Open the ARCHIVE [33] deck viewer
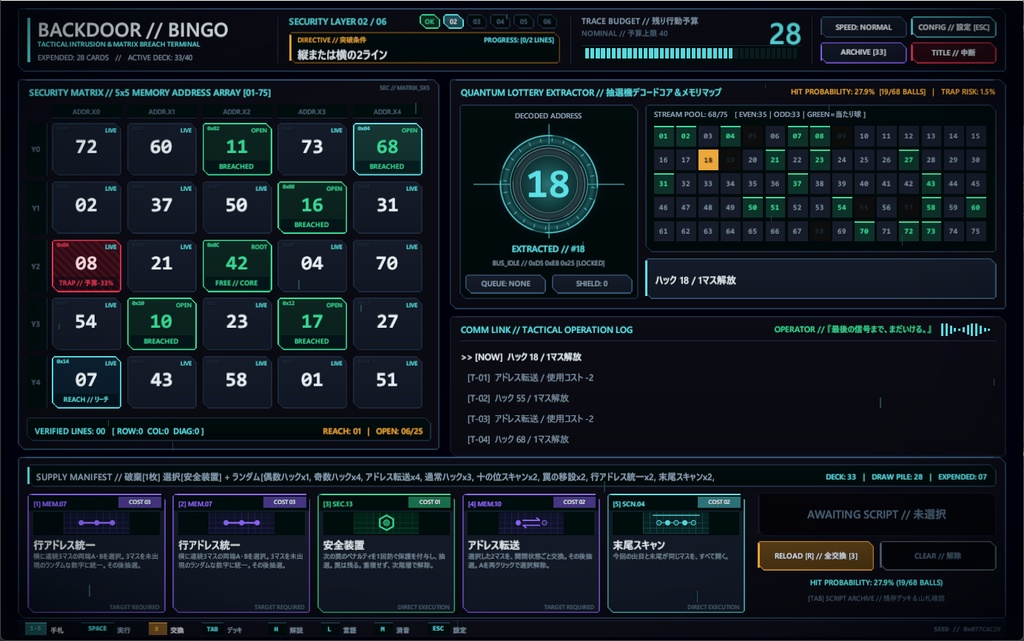The image size is (1024, 641). [x=863, y=52]
